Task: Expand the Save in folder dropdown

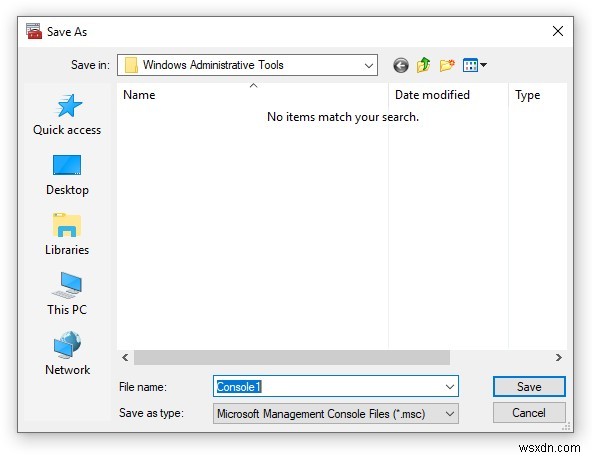Action: tap(368, 65)
